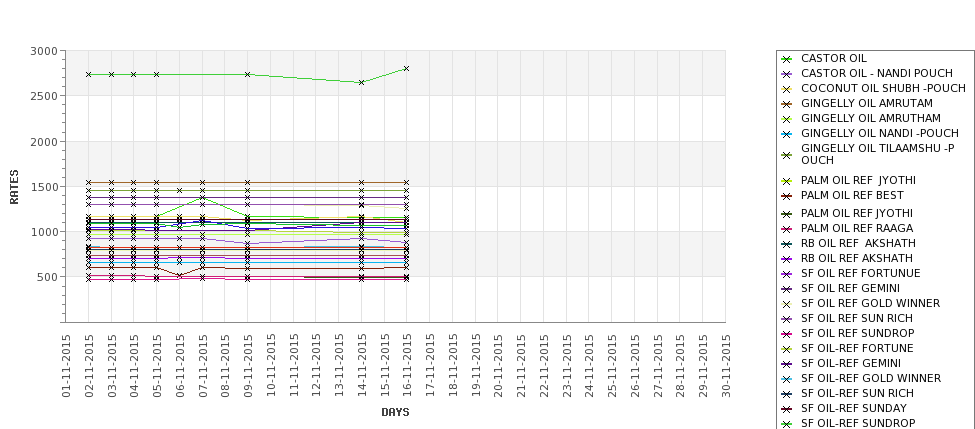Click the castor oil data point on 14-11-2015
This screenshot has width=975, height=429.
point(361,82)
